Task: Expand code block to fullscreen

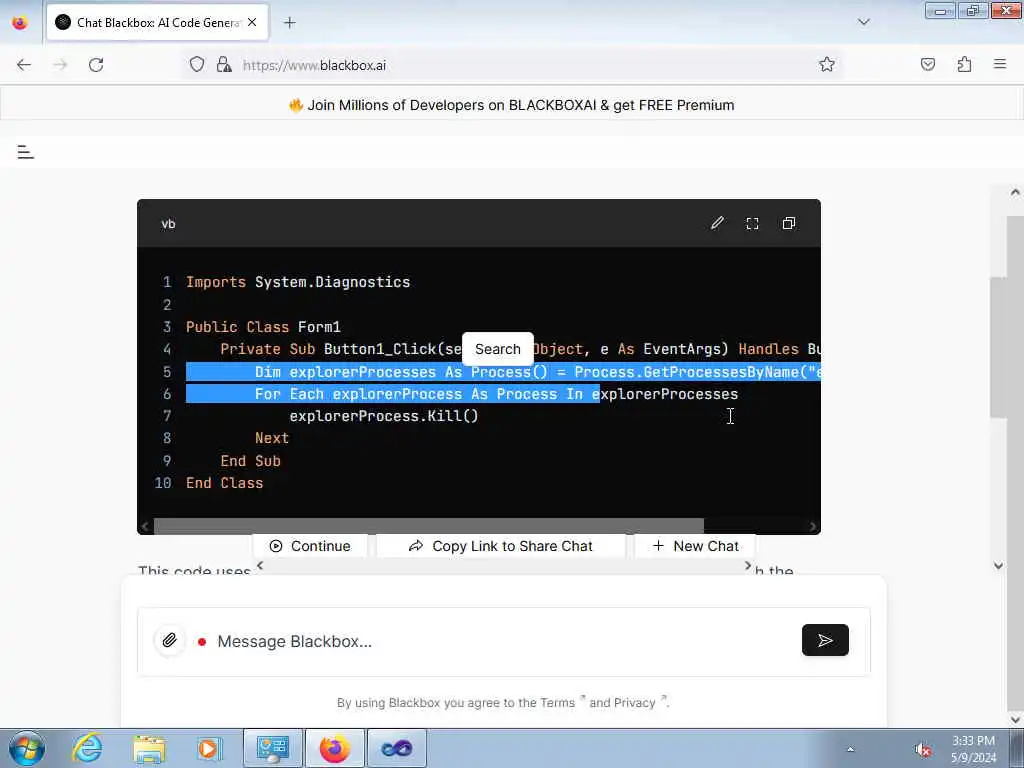Action: 752,223
